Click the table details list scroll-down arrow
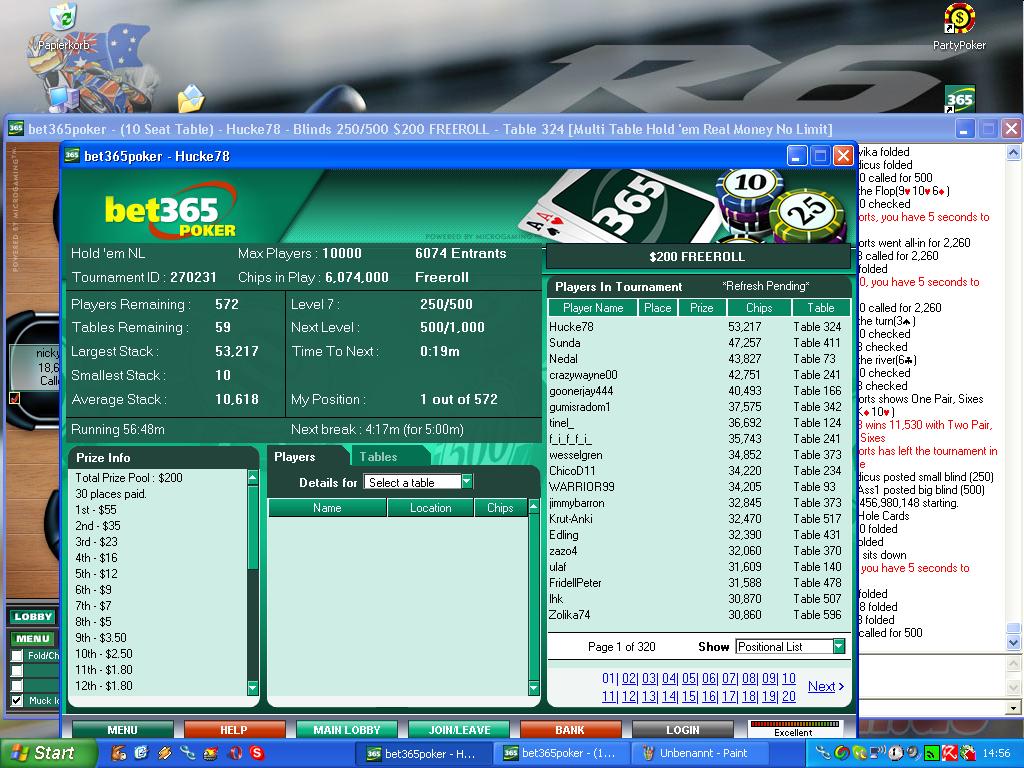The width and height of the screenshot is (1024, 768). 534,688
